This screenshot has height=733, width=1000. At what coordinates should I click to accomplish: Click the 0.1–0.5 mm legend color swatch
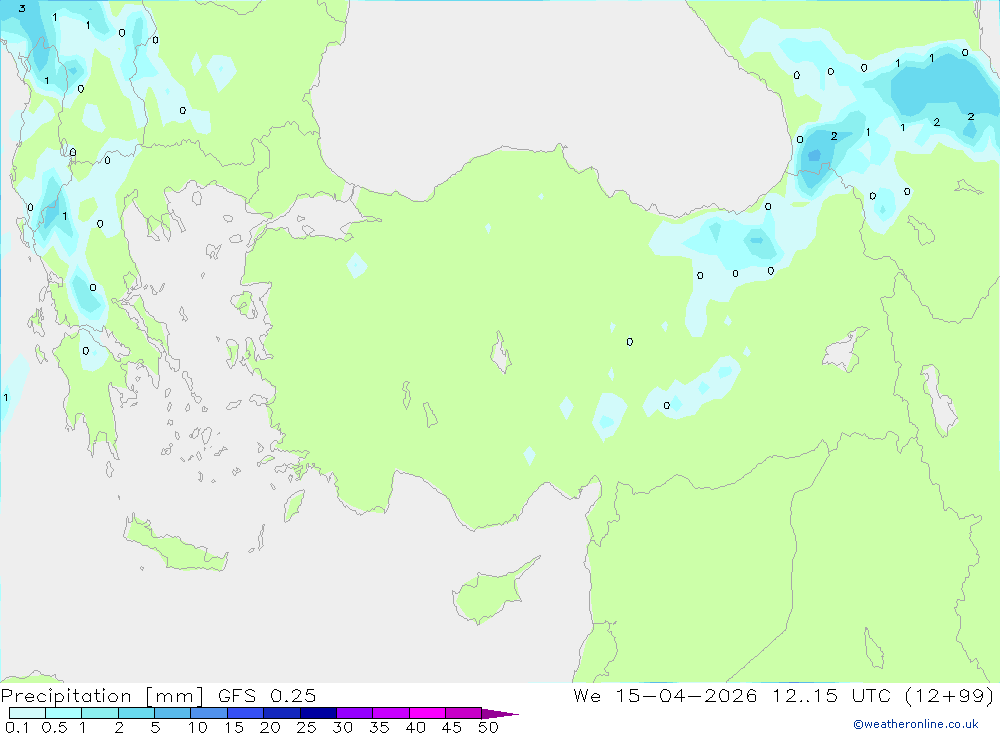point(27,713)
